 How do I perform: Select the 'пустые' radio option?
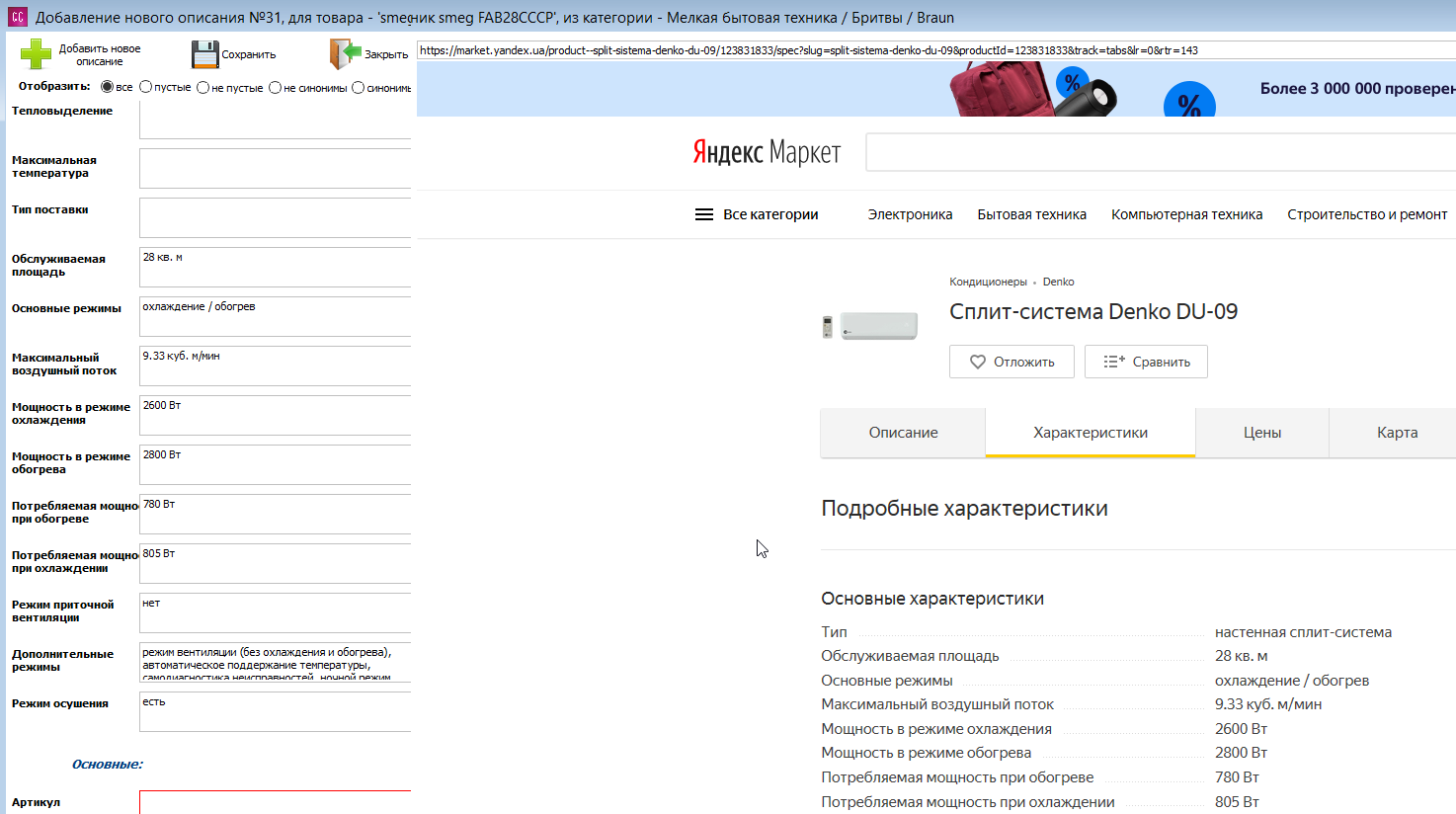(x=146, y=87)
